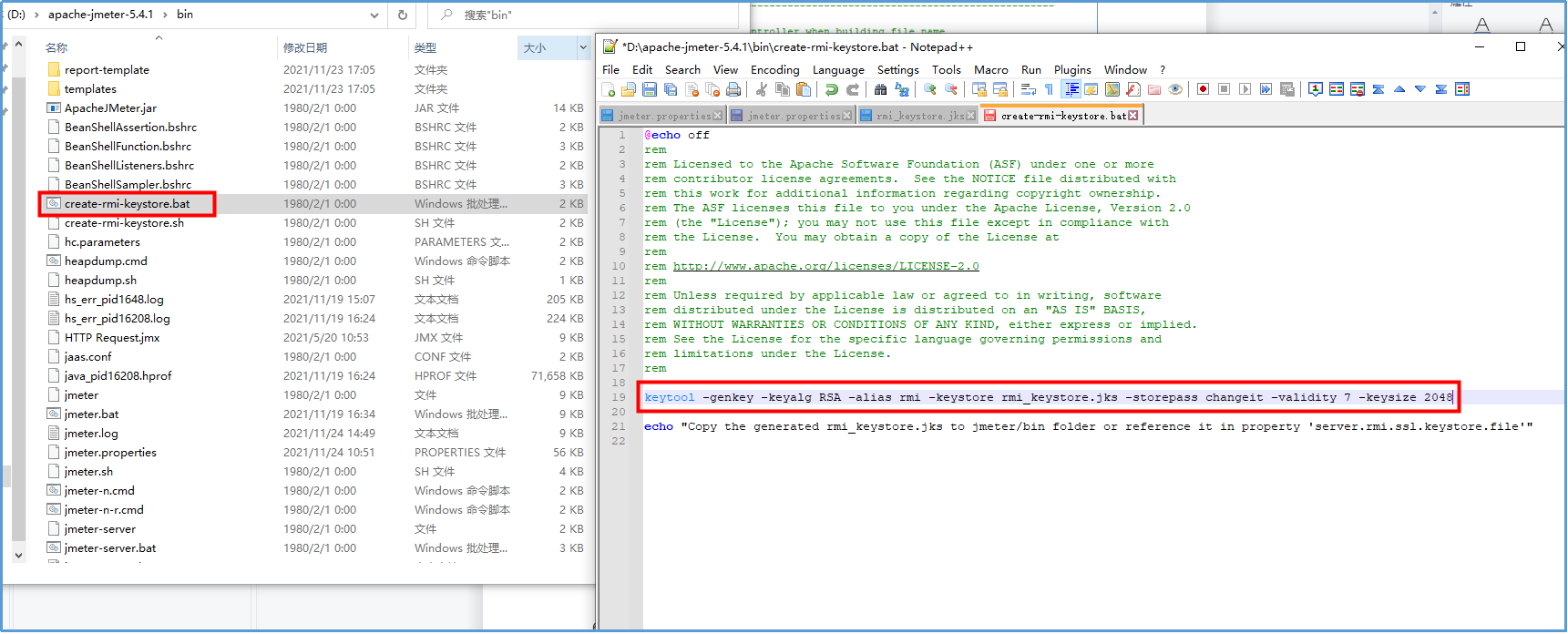Cut selection with the scissors icon
Screen dimensions: 1568x634
(762, 89)
